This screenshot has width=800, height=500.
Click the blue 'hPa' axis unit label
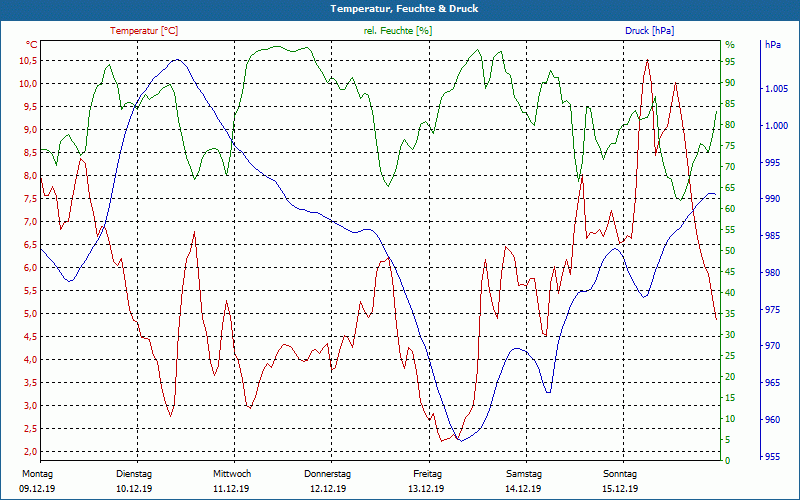click(x=772, y=44)
